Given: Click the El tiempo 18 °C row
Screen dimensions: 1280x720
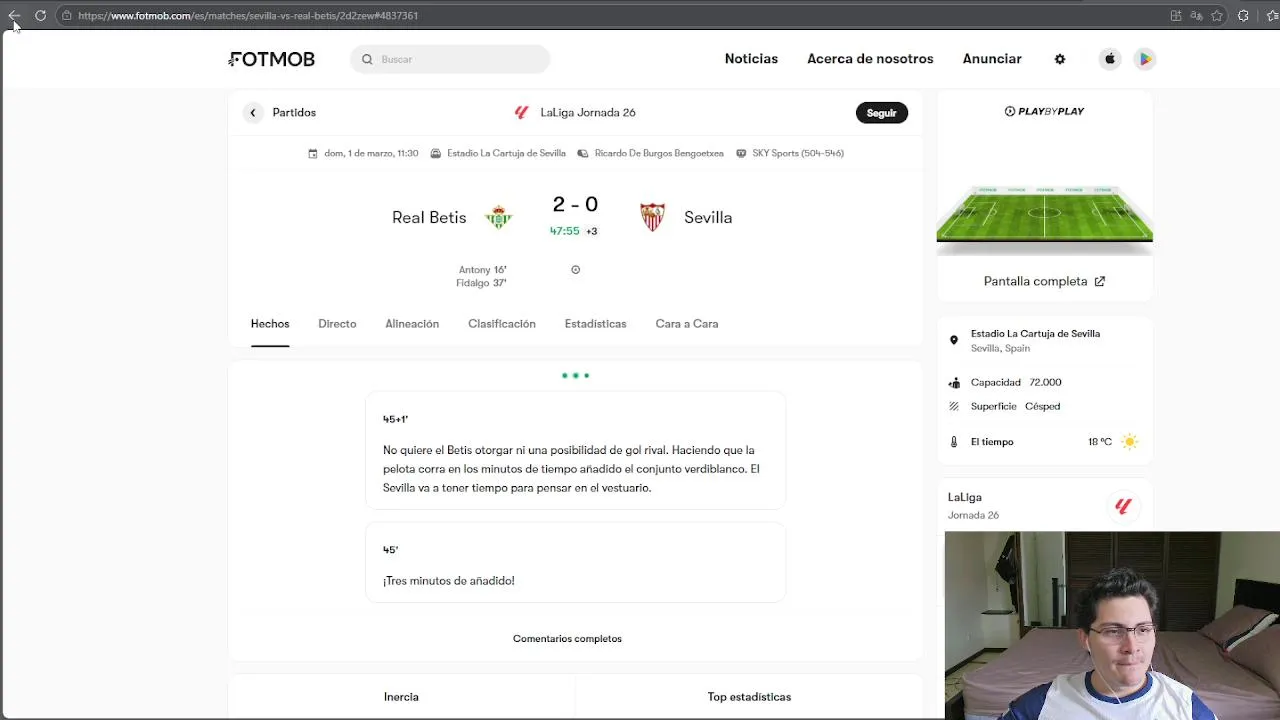Looking at the screenshot, I should coord(1044,441).
